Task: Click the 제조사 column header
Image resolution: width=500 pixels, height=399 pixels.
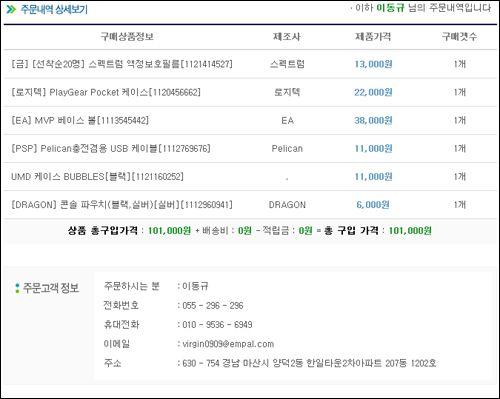Action: pos(287,36)
